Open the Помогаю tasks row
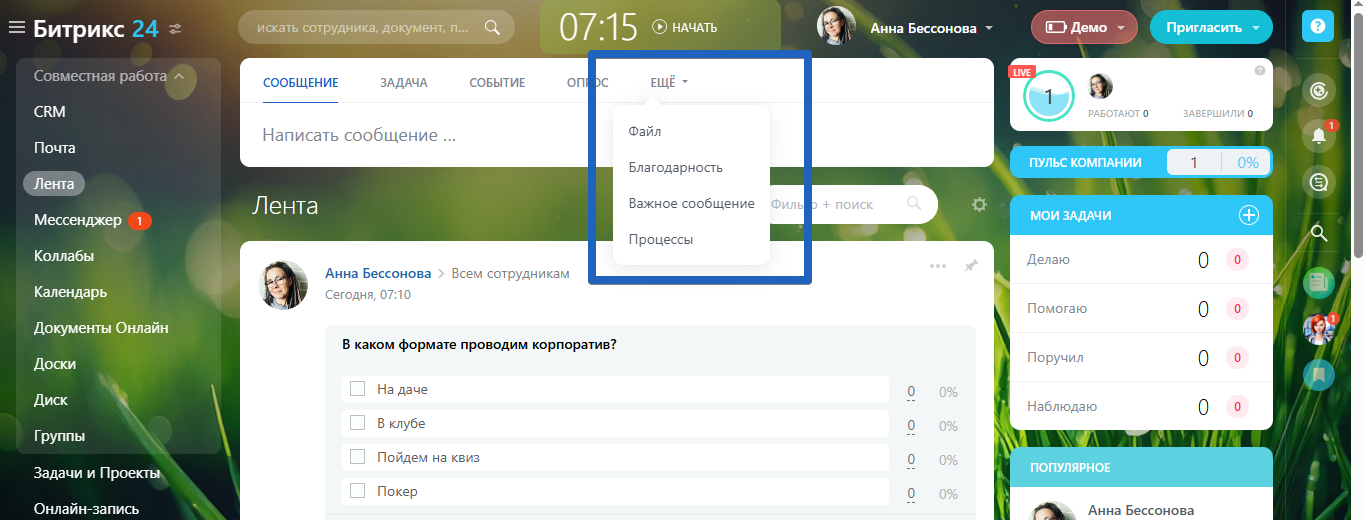Screen dimensions: 1366x520 point(1141,309)
